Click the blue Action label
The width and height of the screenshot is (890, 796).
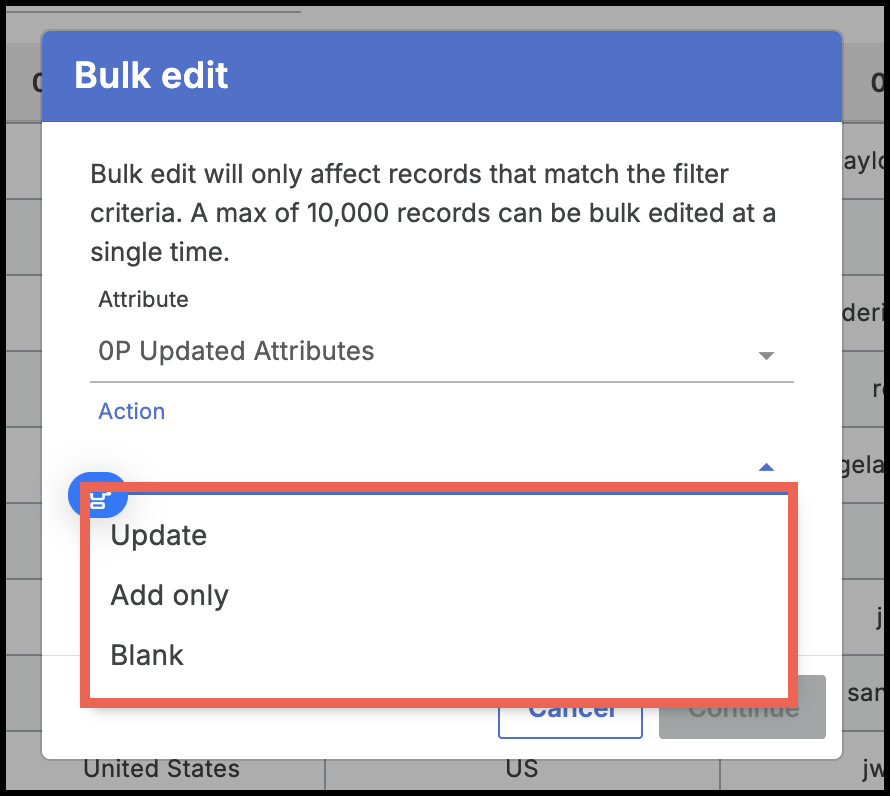(131, 411)
